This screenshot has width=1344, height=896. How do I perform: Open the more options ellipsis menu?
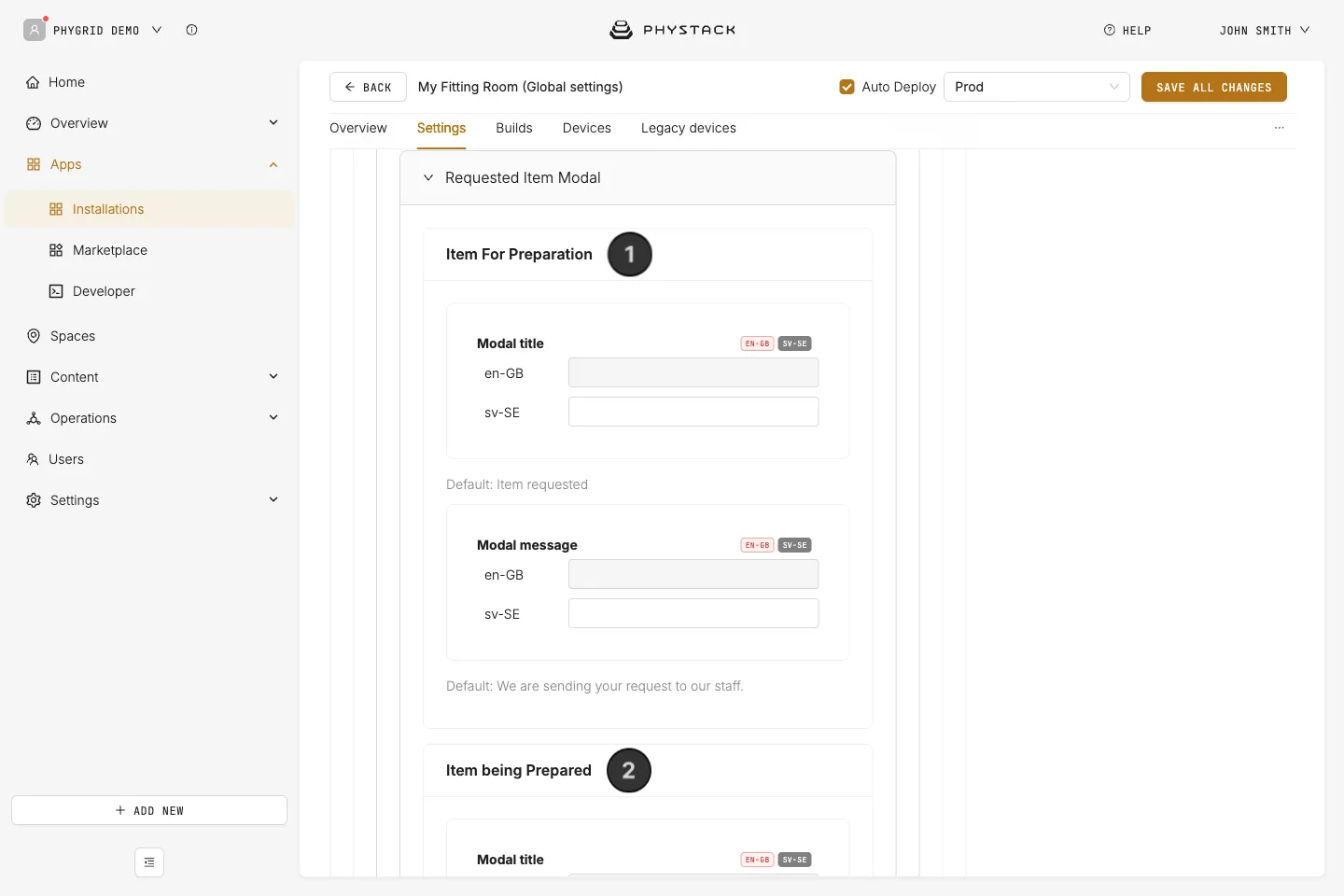1280,128
